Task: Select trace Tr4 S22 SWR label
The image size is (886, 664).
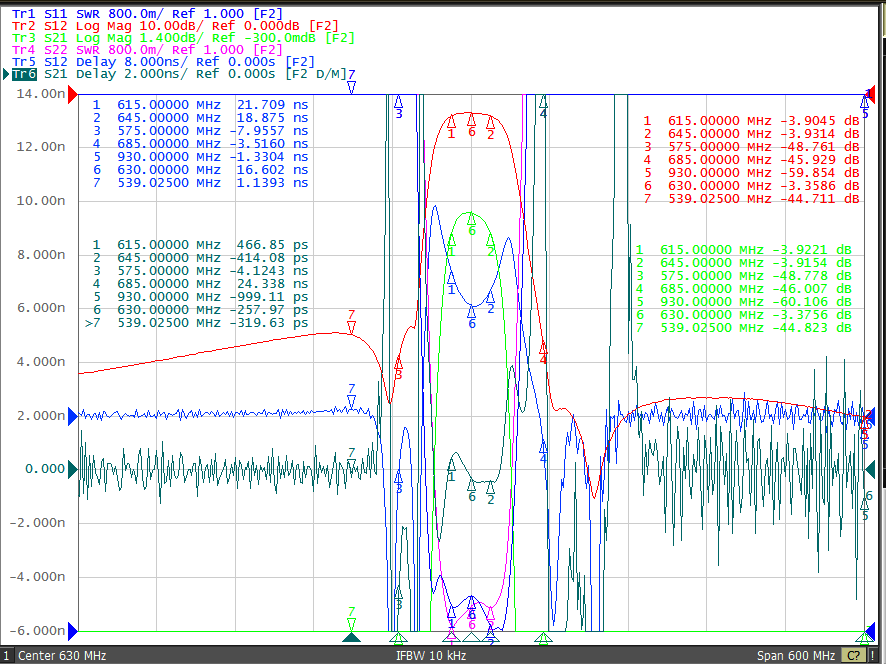Action: 147,50
